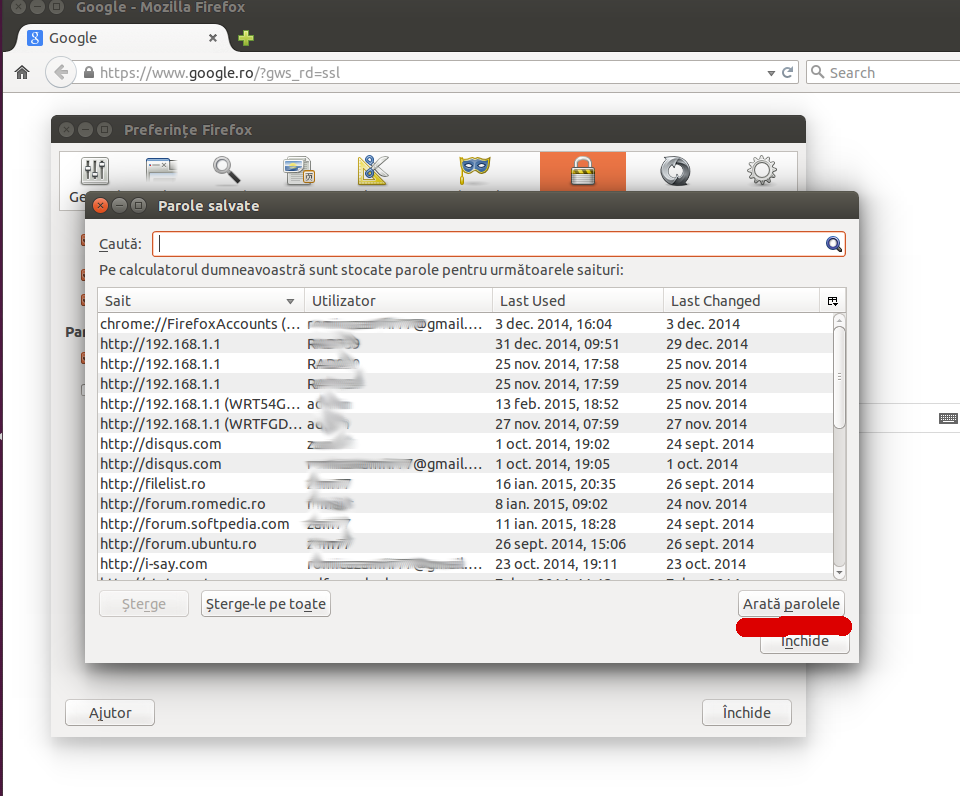The image size is (960, 796).
Task: Select the http://i-say.com row
Action: click(x=465, y=564)
